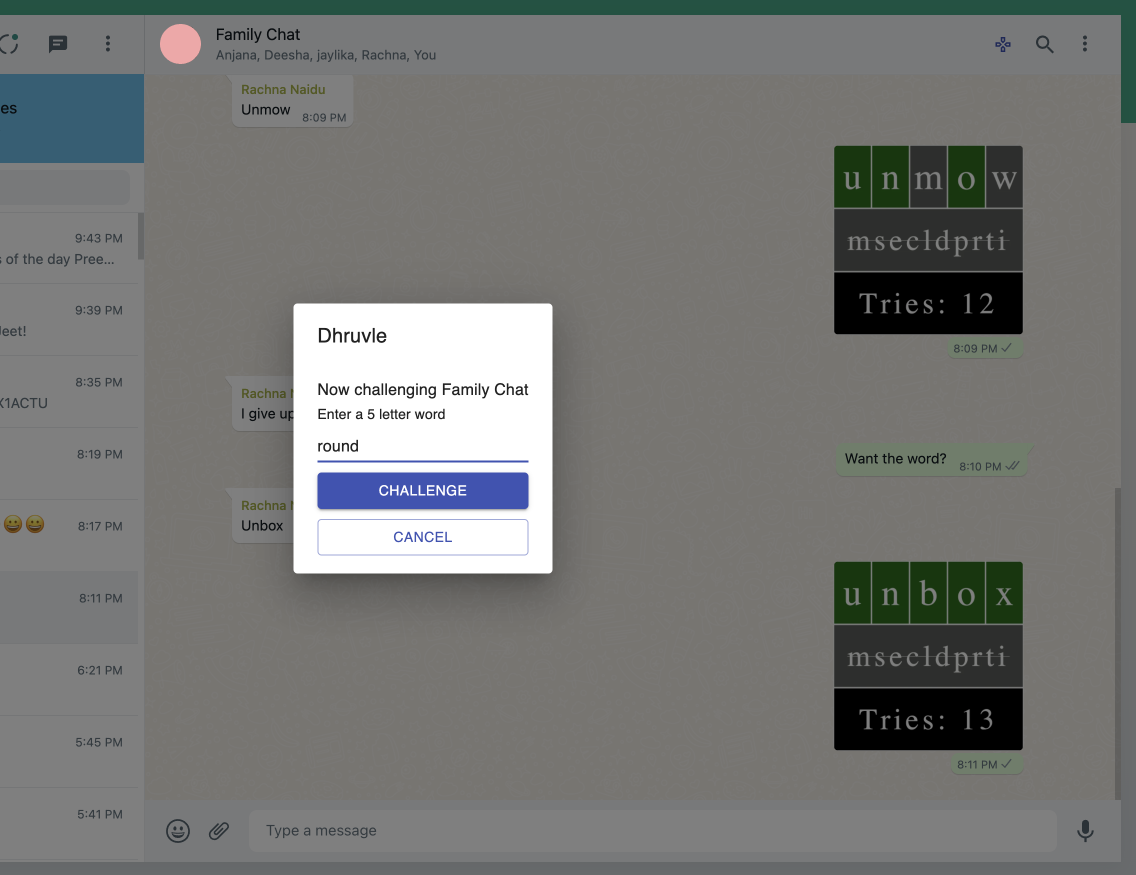Open chat from 9:43 PM in list

(69, 248)
